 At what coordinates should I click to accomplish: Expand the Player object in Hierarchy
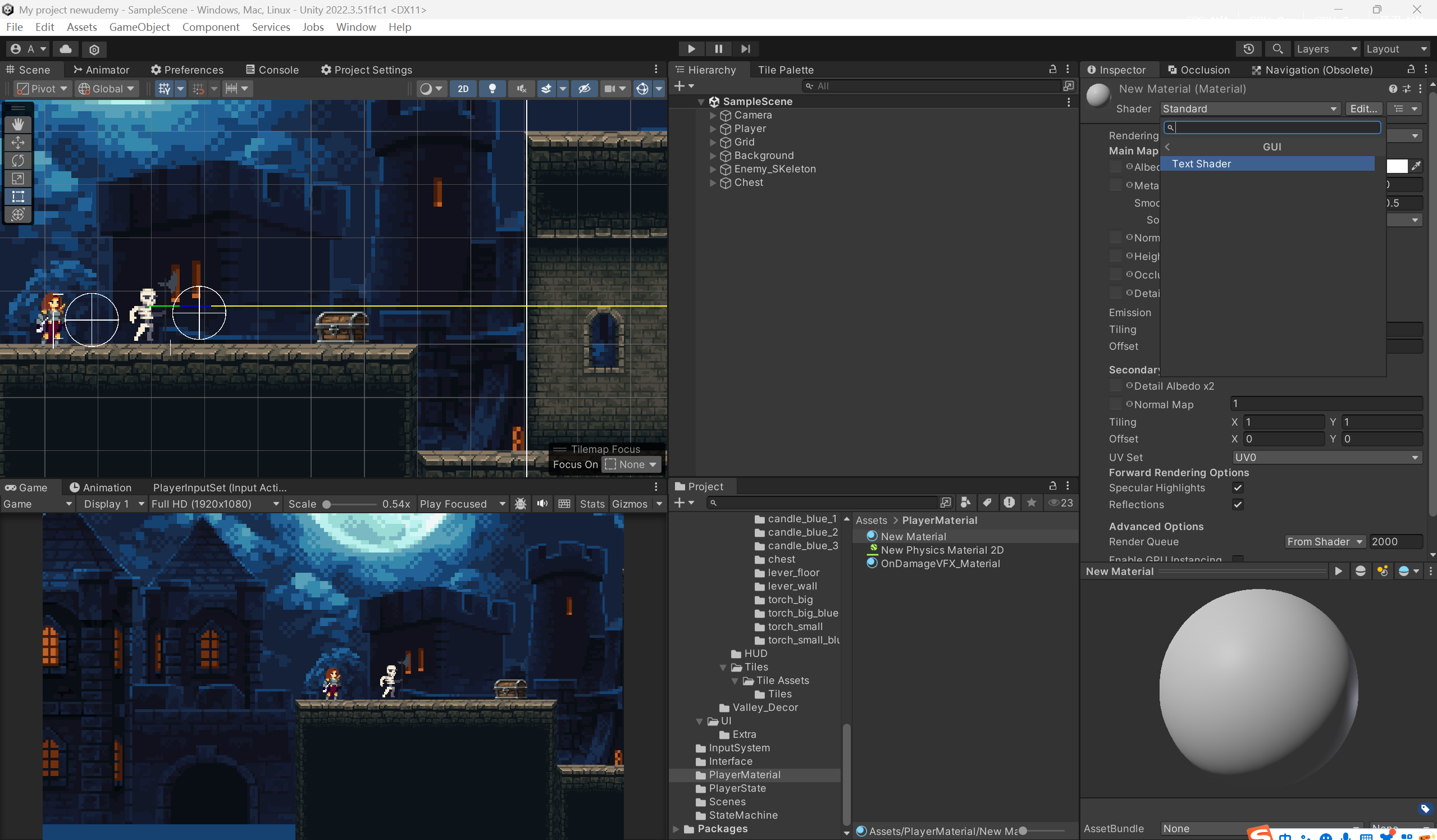pyautogui.click(x=713, y=129)
